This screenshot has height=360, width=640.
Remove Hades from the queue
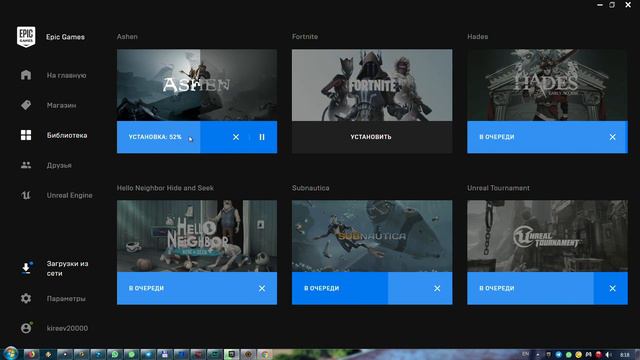(612, 137)
